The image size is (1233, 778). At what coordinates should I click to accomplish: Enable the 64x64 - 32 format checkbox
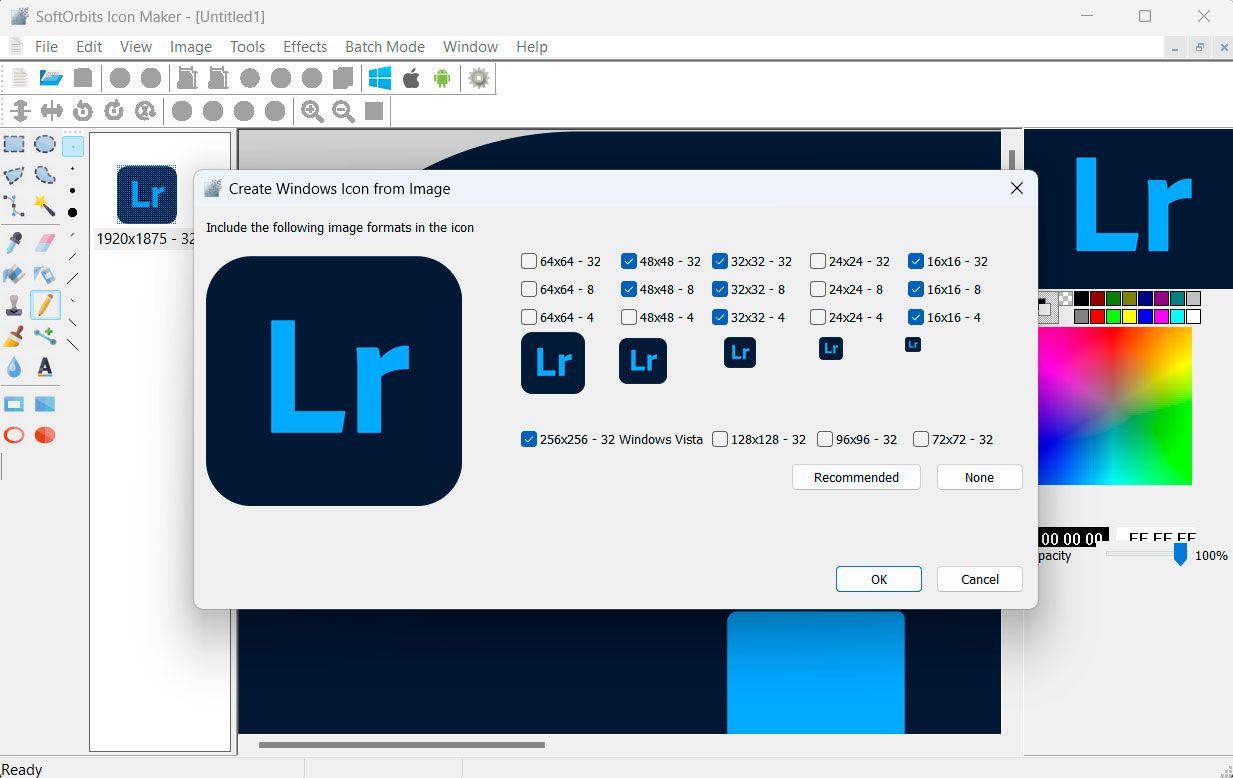click(529, 261)
